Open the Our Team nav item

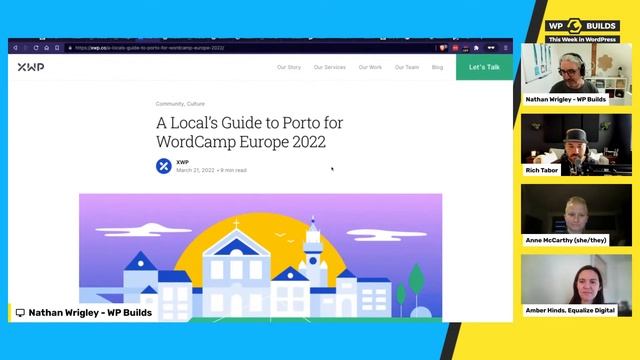tap(407, 67)
